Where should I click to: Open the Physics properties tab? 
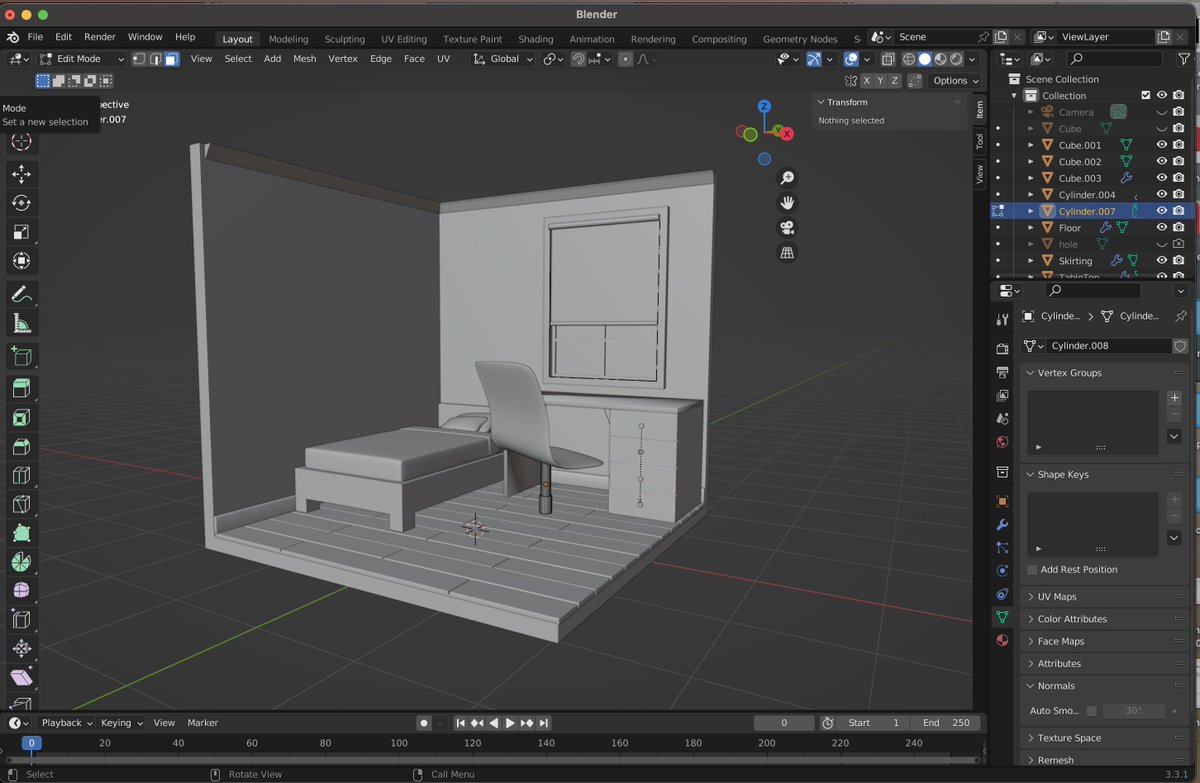click(x=1002, y=571)
